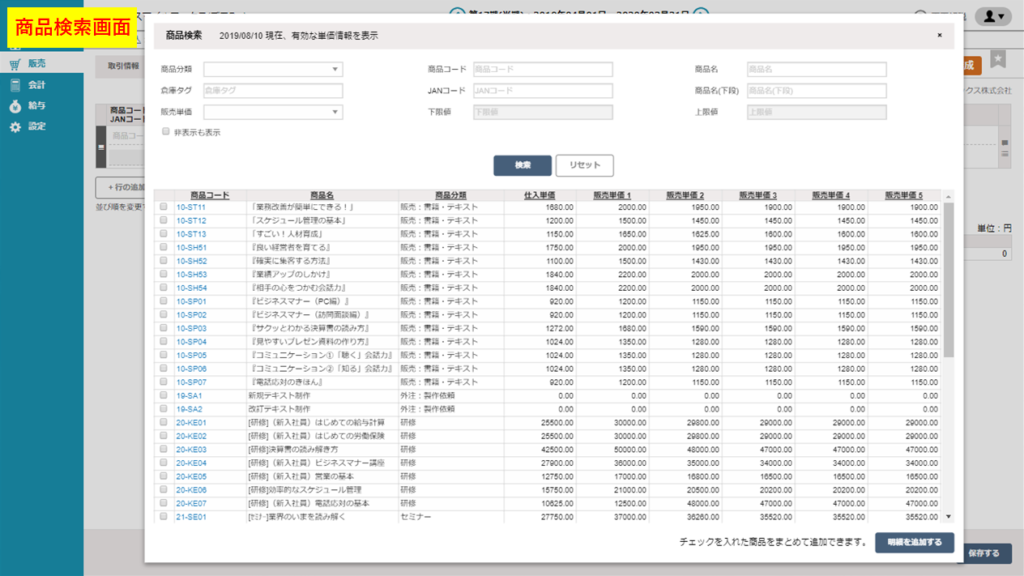This screenshot has height=576, width=1024.
Task: Focus the 商品名 input field
Action: click(x=815, y=70)
